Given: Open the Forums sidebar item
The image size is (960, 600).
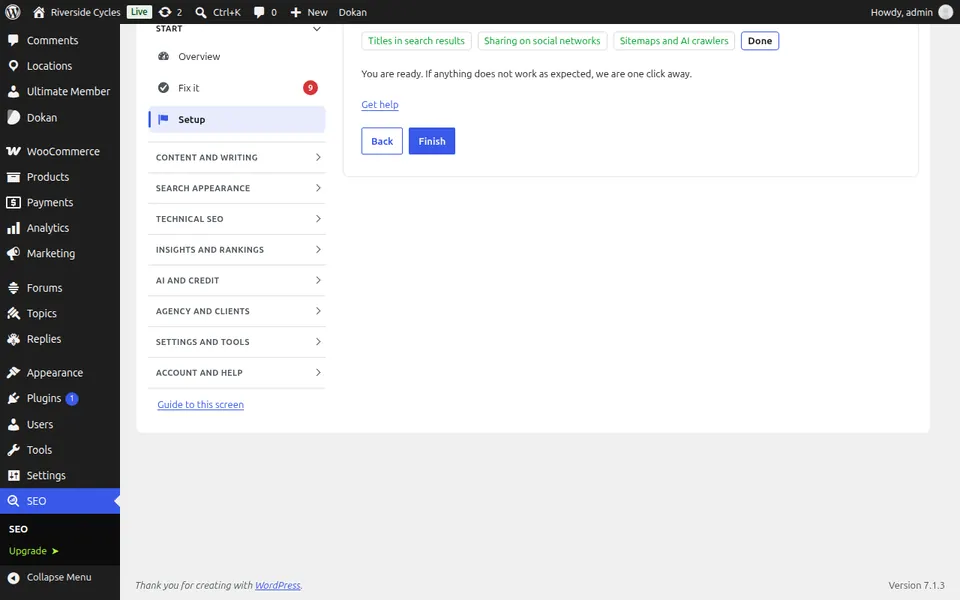Looking at the screenshot, I should [x=60, y=288].
